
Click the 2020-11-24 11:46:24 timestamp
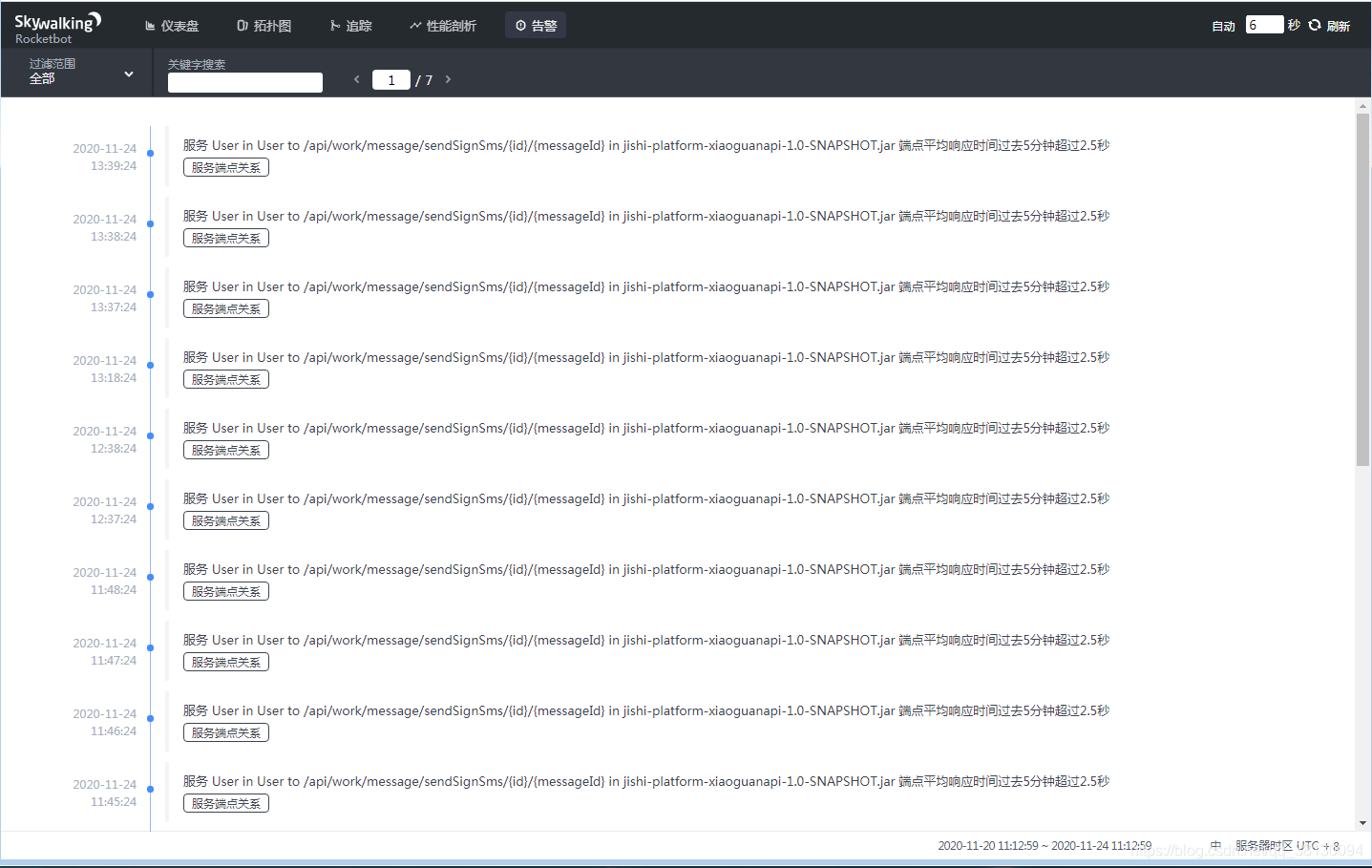[x=105, y=722]
